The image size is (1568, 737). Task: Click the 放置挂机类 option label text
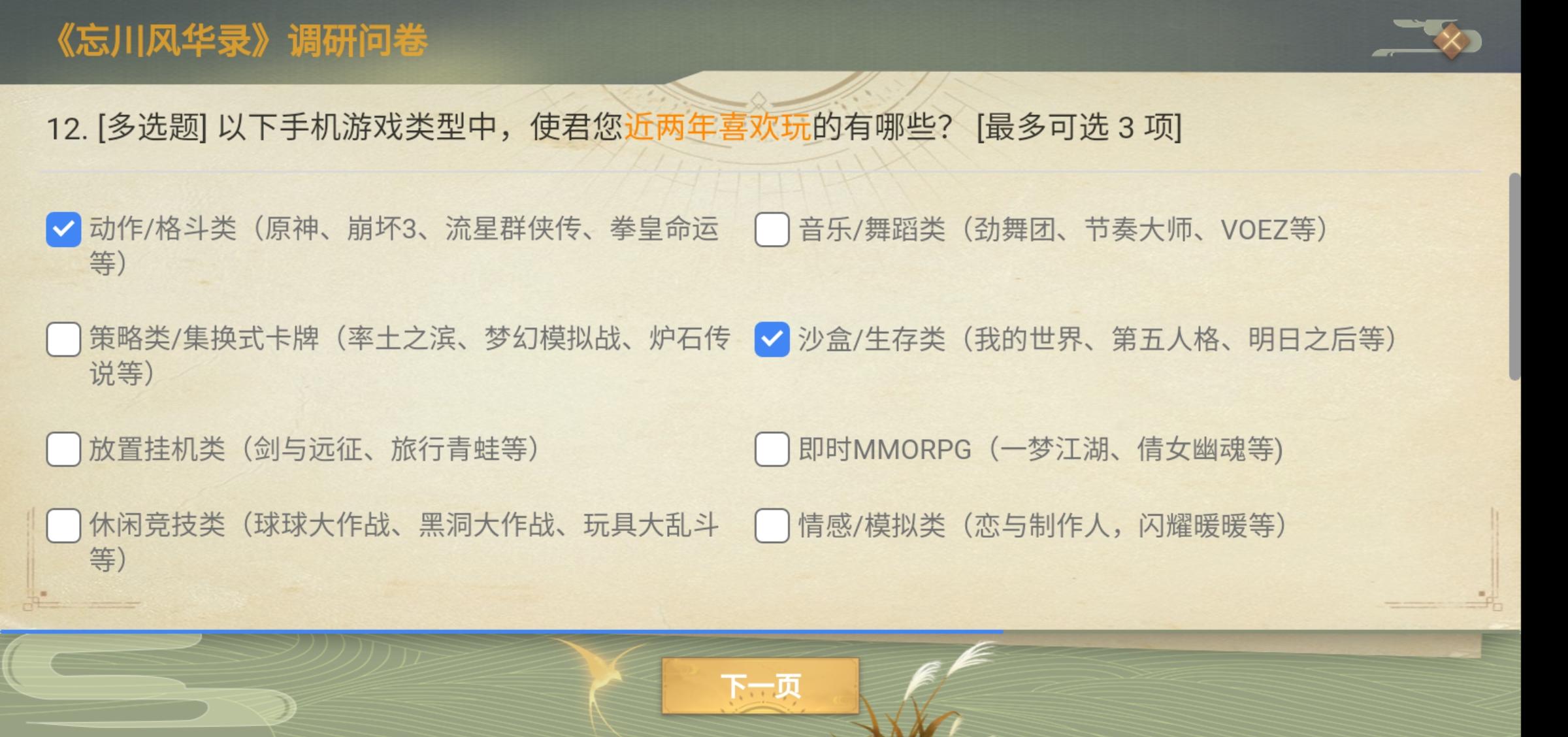coord(314,450)
